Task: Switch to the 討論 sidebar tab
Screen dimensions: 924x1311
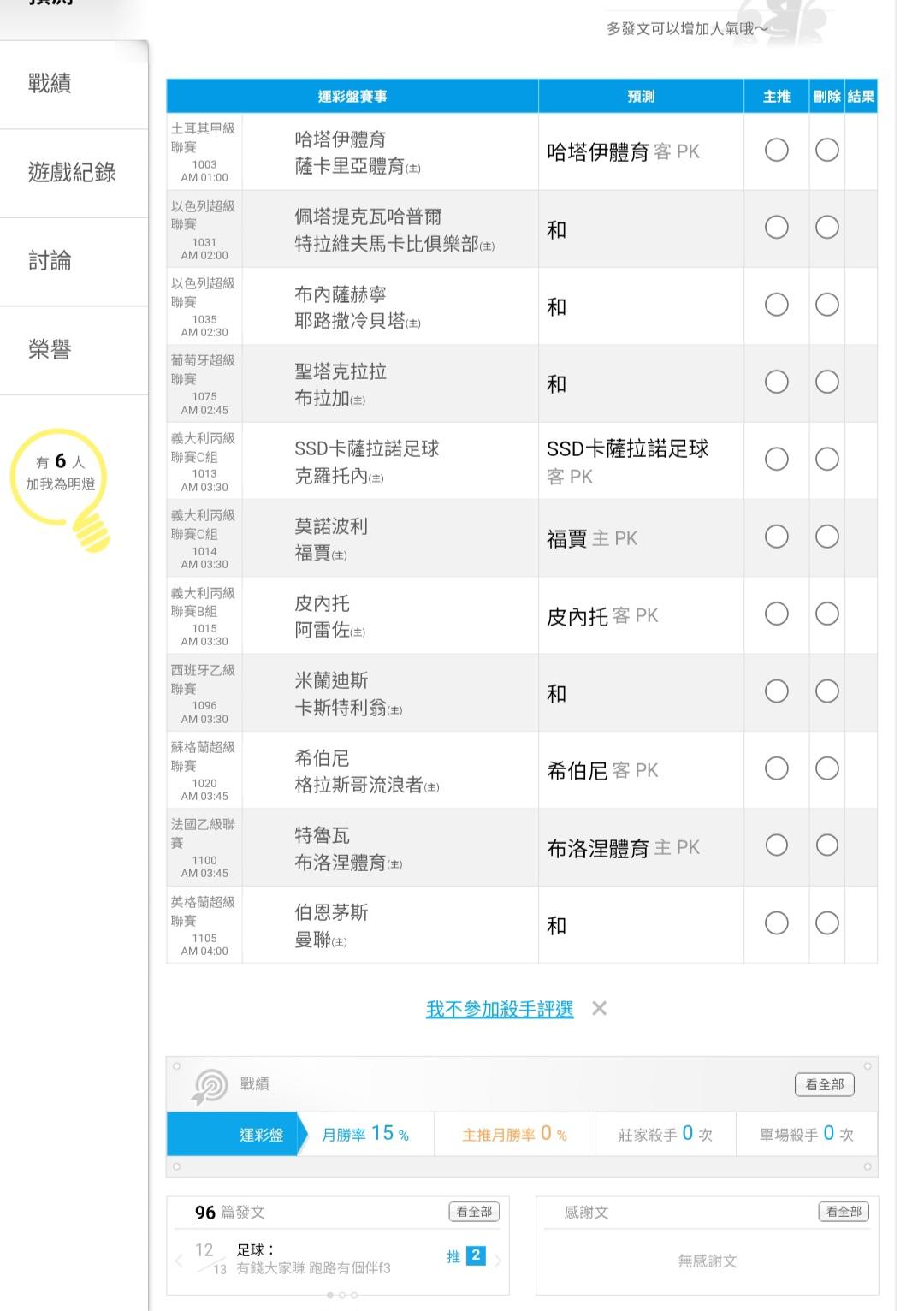Action: pos(50,261)
